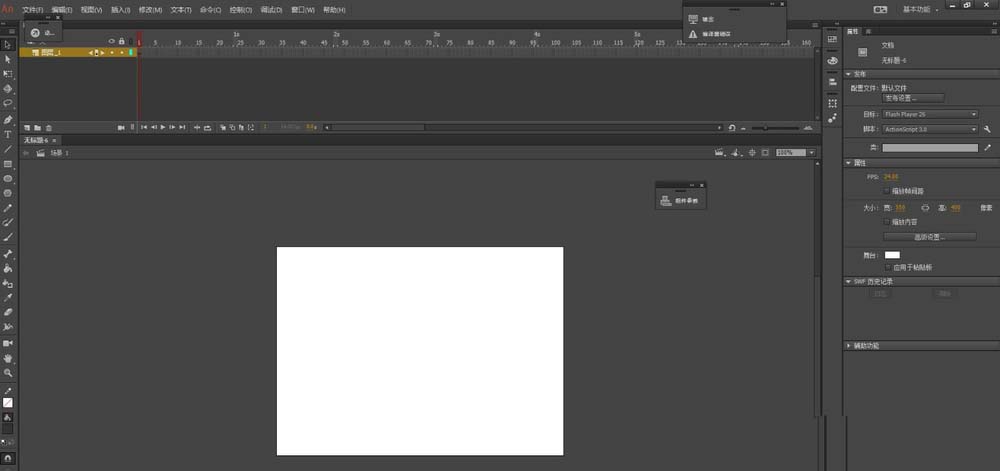
Task: Click the delete layer trash icon
Action: 48,127
